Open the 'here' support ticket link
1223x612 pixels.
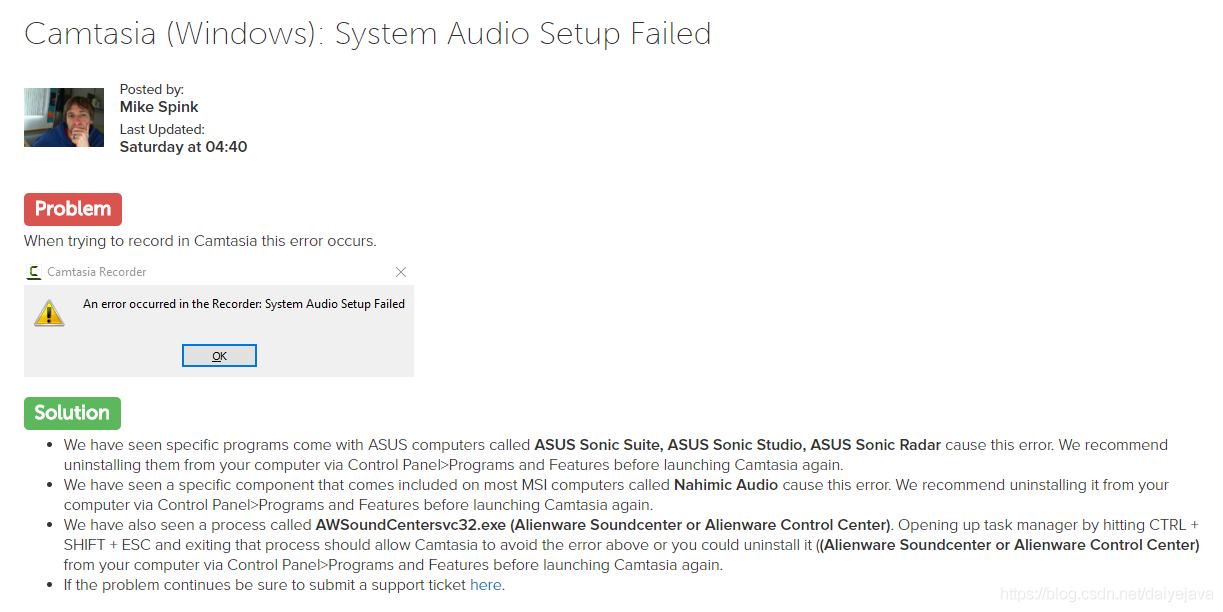(486, 585)
